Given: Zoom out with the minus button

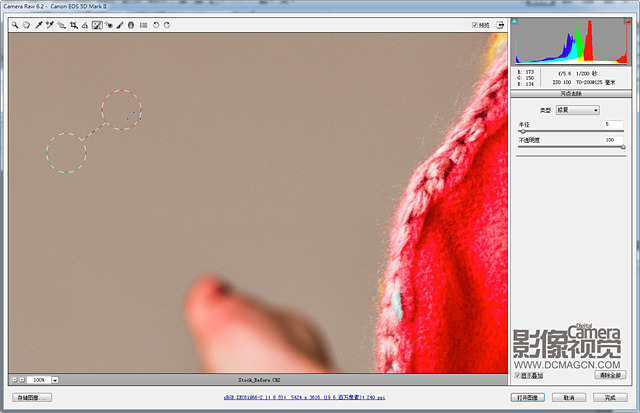Looking at the screenshot, I should point(14,380).
